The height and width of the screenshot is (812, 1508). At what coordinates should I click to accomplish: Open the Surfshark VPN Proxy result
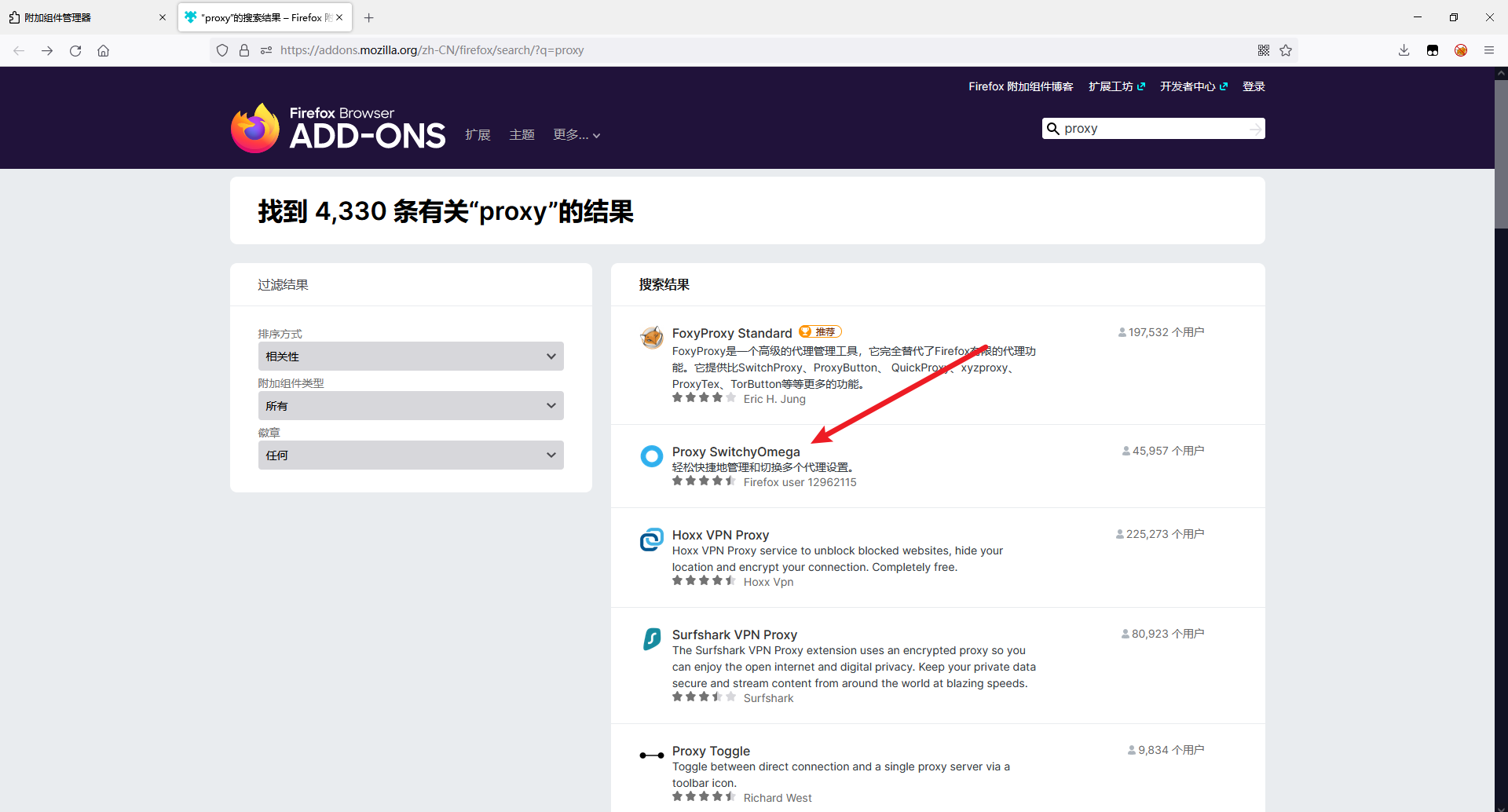(734, 635)
